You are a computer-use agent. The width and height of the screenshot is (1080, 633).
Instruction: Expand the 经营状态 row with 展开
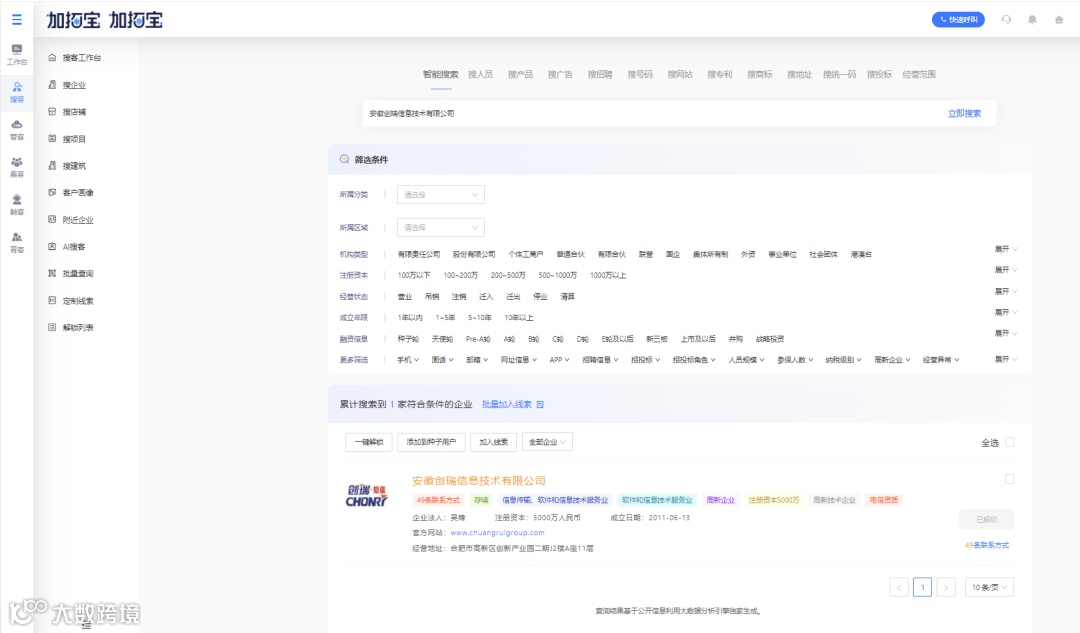pyautogui.click(x=1006, y=291)
